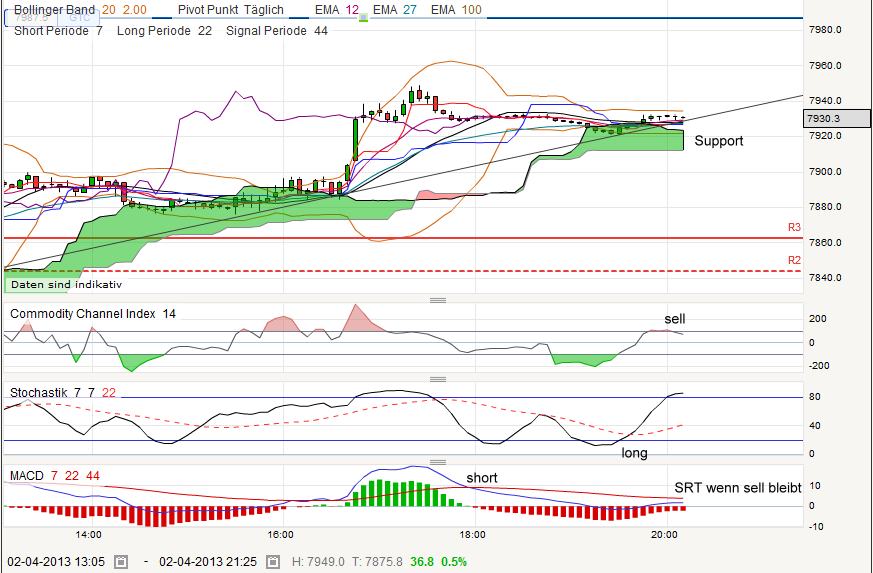Click the Short Periode 7 setting label
Image resolution: width=873 pixels, height=573 pixels.
coord(58,31)
